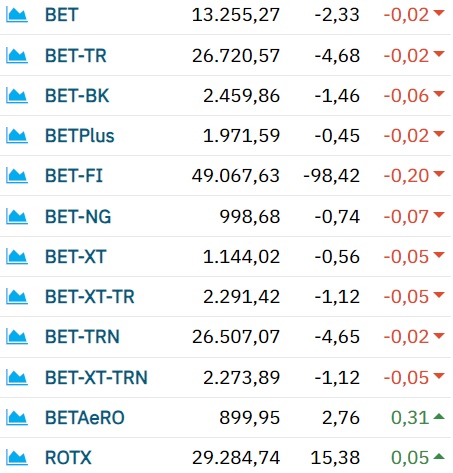
Task: Click the BET-TRN index name
Action: coord(82,337)
